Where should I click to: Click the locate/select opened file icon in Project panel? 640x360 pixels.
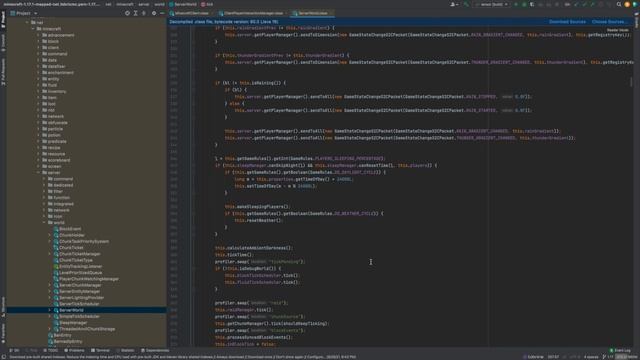[x=127, y=13]
